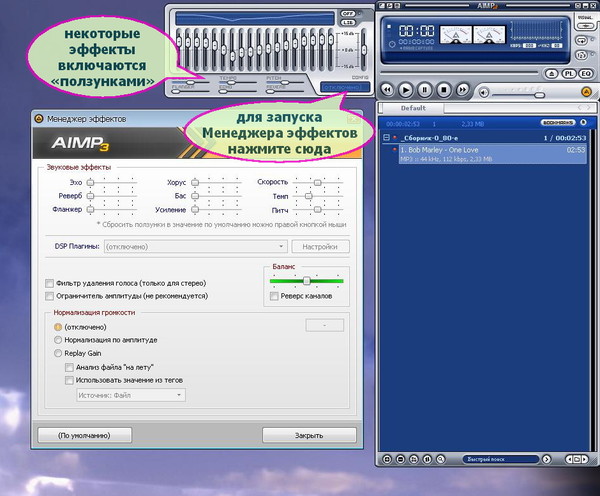This screenshot has height=496, width=600.
Task: Click the Питч slider in effects manager
Action: point(318,209)
